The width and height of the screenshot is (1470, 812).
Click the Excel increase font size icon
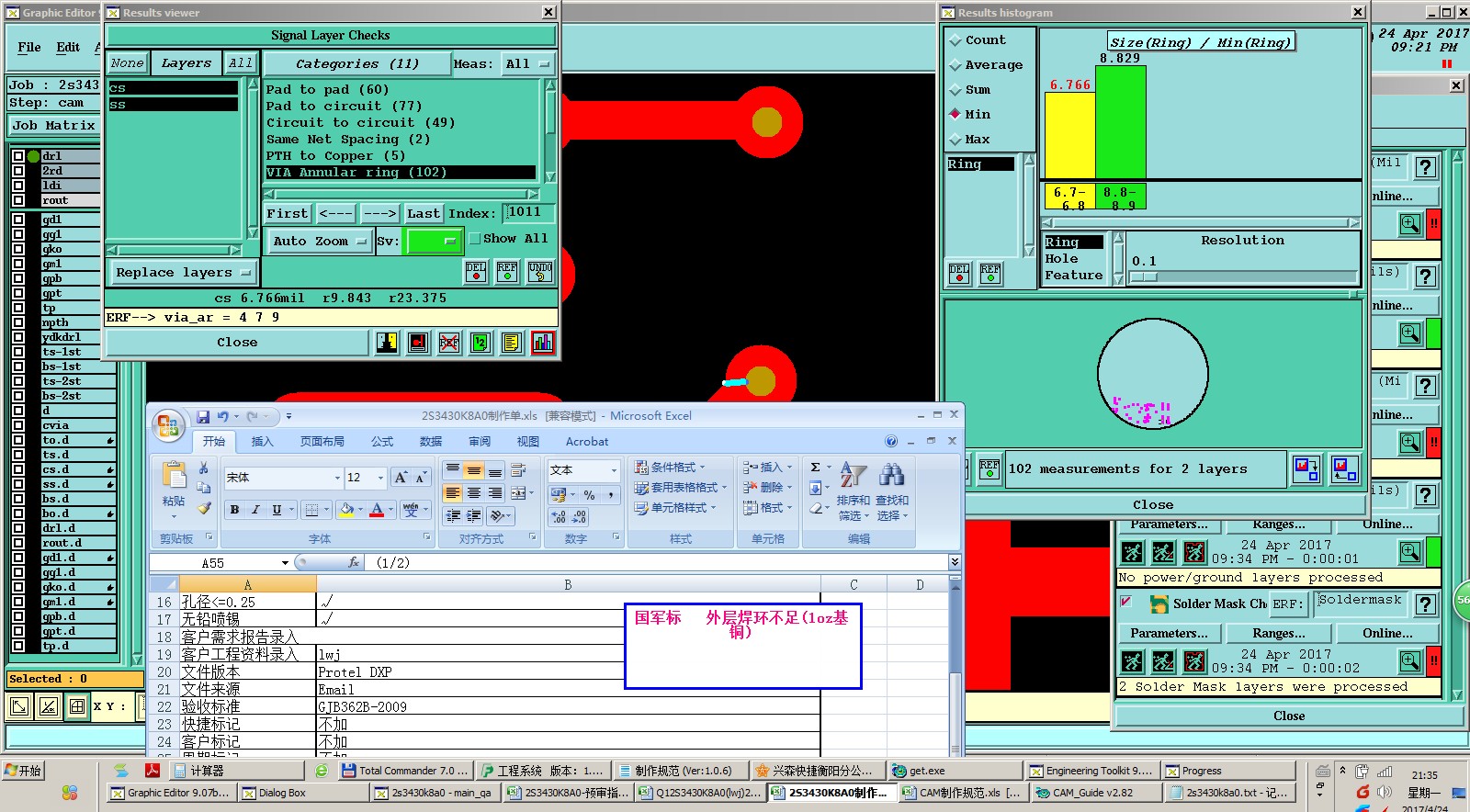click(x=401, y=478)
